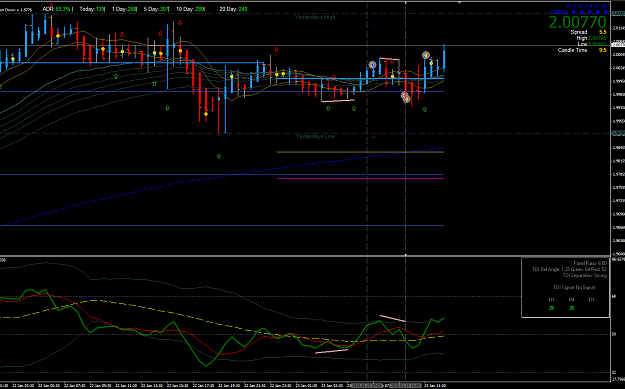Viewport: 625px width, 389px height.
Task: Select the magenta horizontal level line
Action: tap(360, 178)
